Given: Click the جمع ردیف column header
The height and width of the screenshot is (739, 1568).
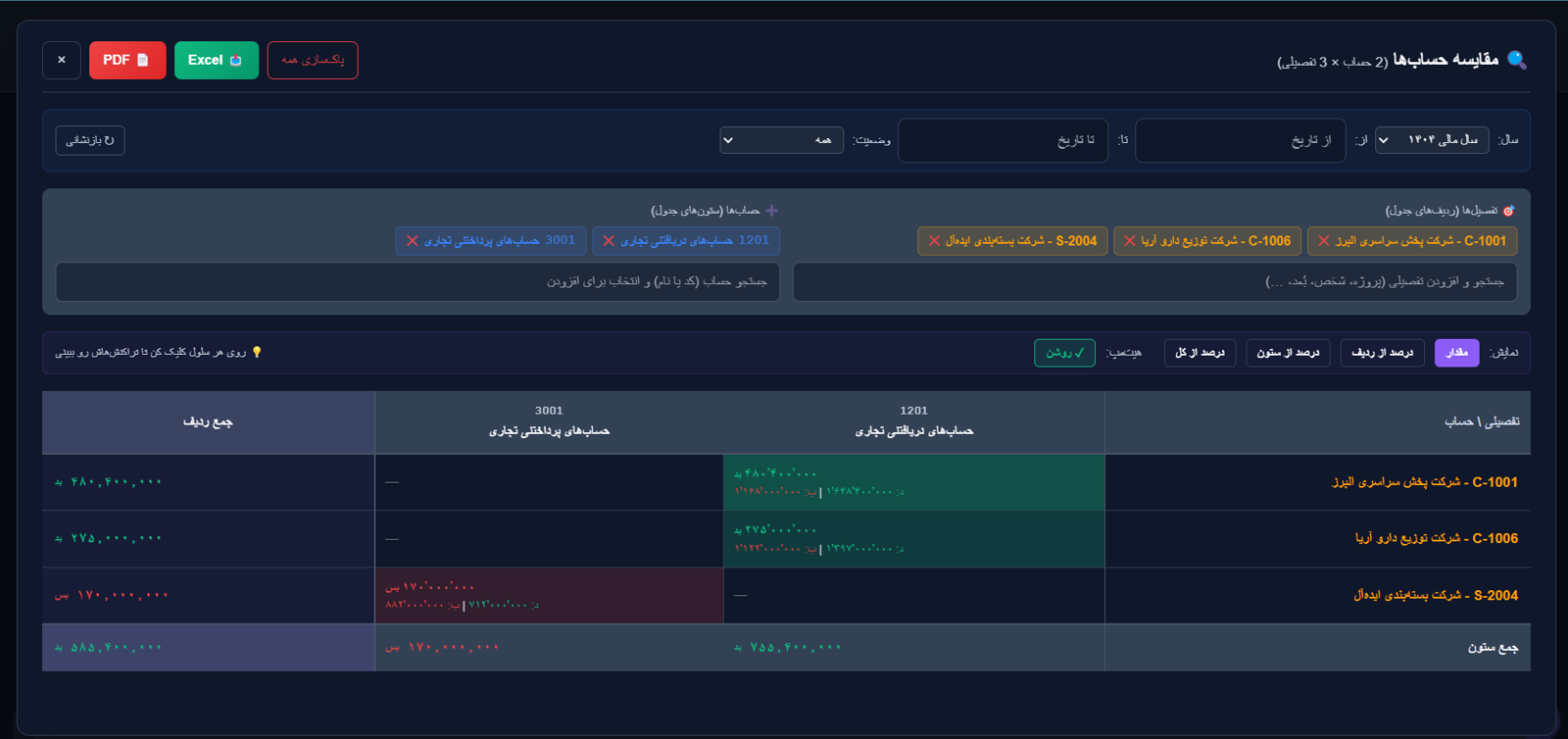Looking at the screenshot, I should (x=209, y=422).
